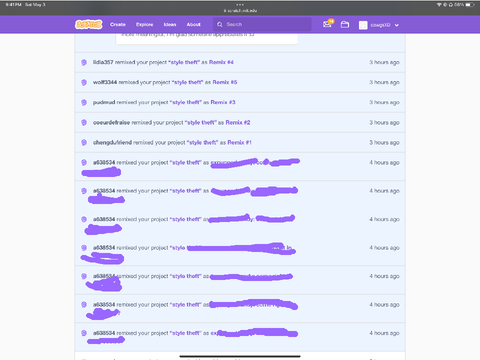The height and width of the screenshot is (360, 480).
Task: Open the Create menu item
Action: click(x=118, y=24)
